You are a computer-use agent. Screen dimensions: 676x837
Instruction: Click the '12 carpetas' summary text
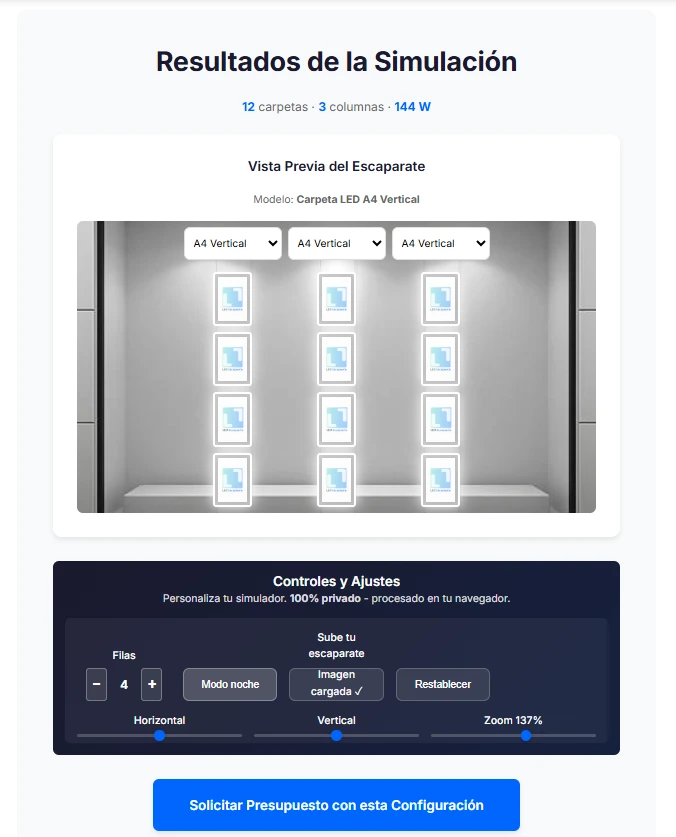275,107
